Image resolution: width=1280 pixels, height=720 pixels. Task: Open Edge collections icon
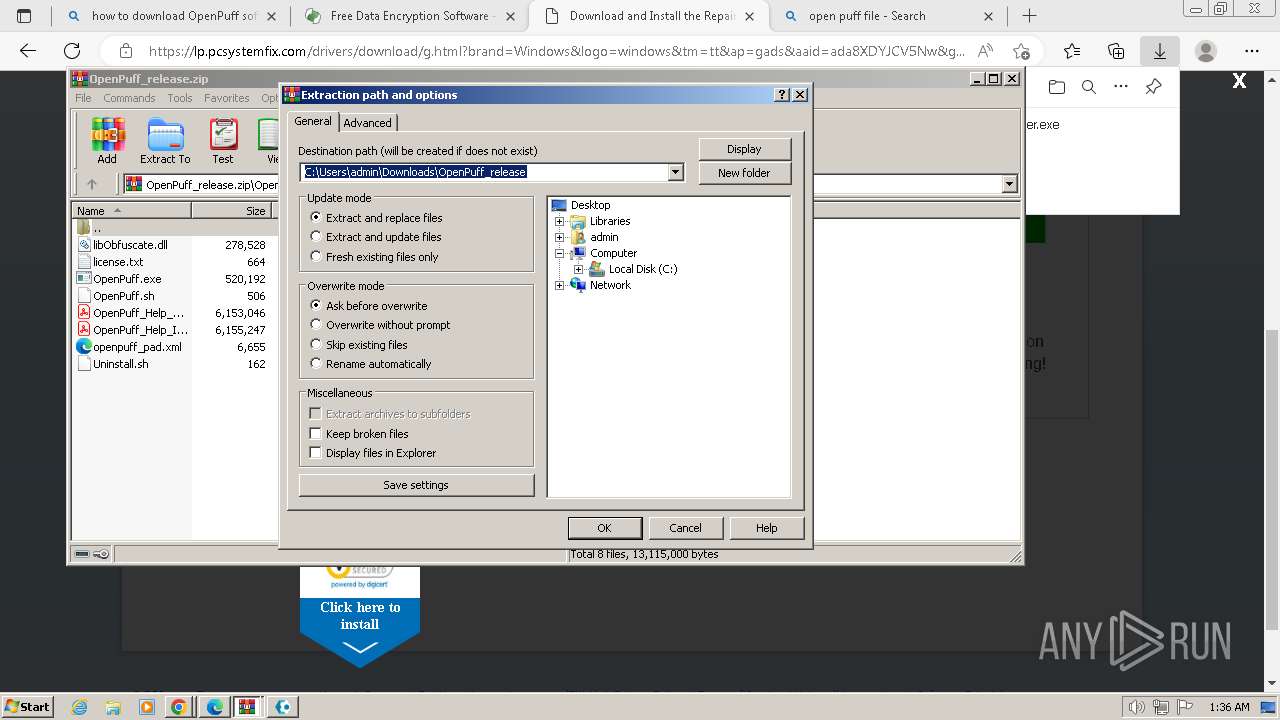1116,51
